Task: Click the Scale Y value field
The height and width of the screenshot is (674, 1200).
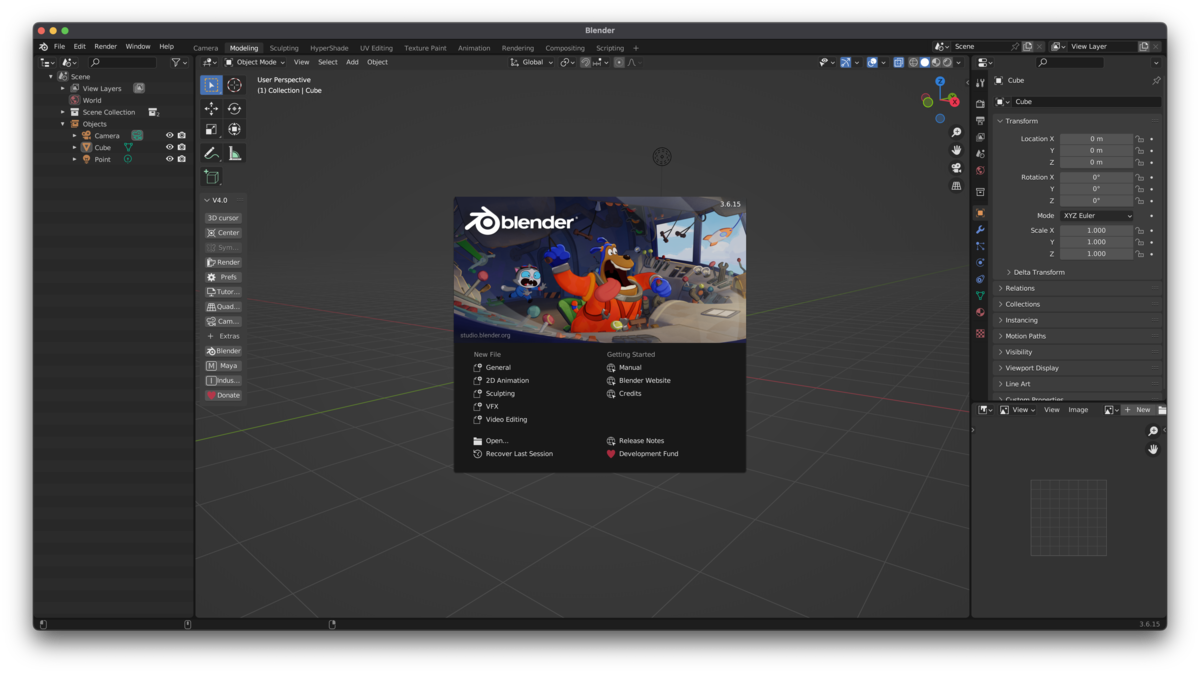Action: tap(1096, 242)
